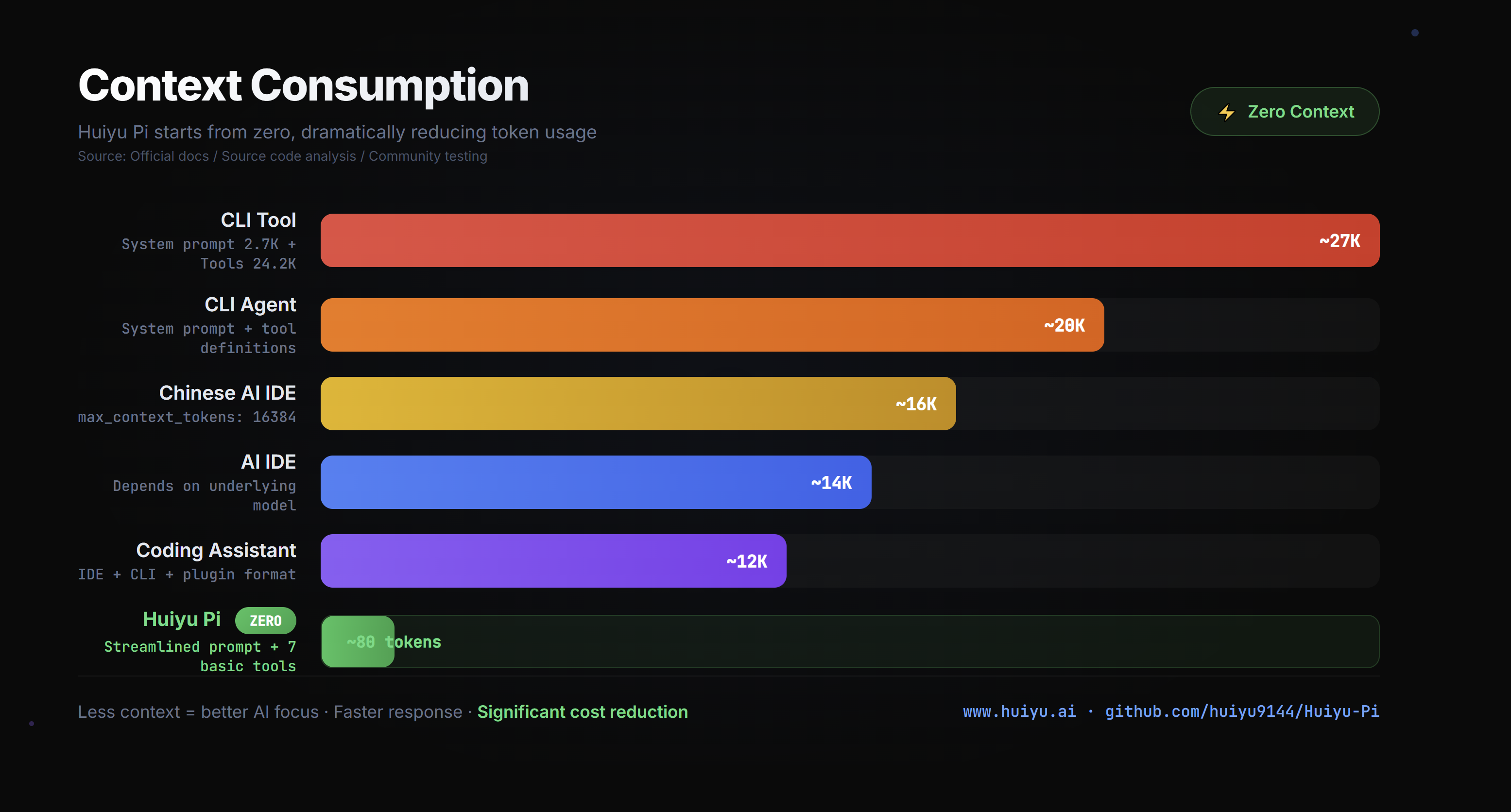Open the www.huiyu.ai link
This screenshot has height=812, width=1511.
[x=1019, y=711]
